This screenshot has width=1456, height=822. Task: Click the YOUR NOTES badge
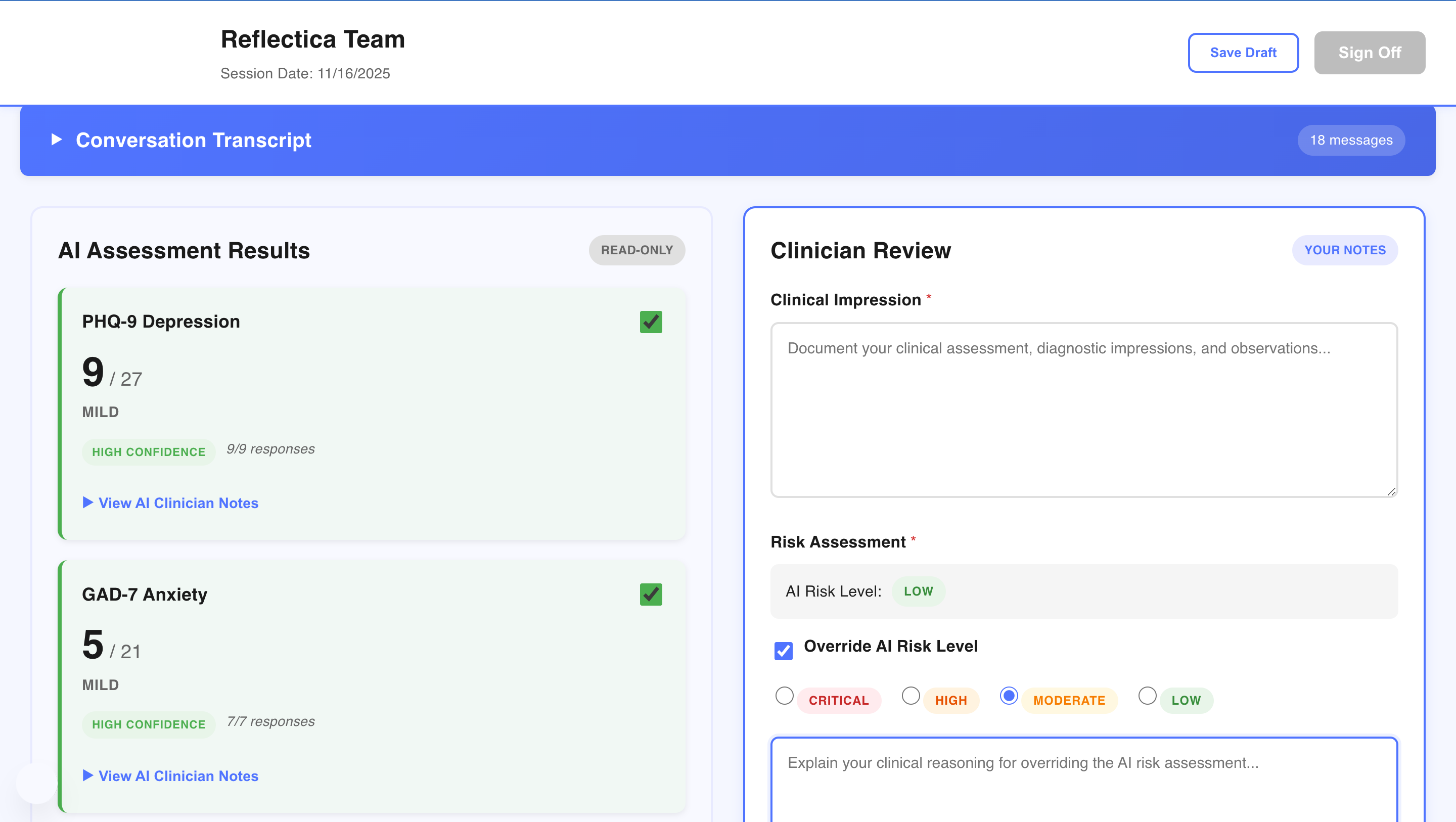click(x=1345, y=250)
